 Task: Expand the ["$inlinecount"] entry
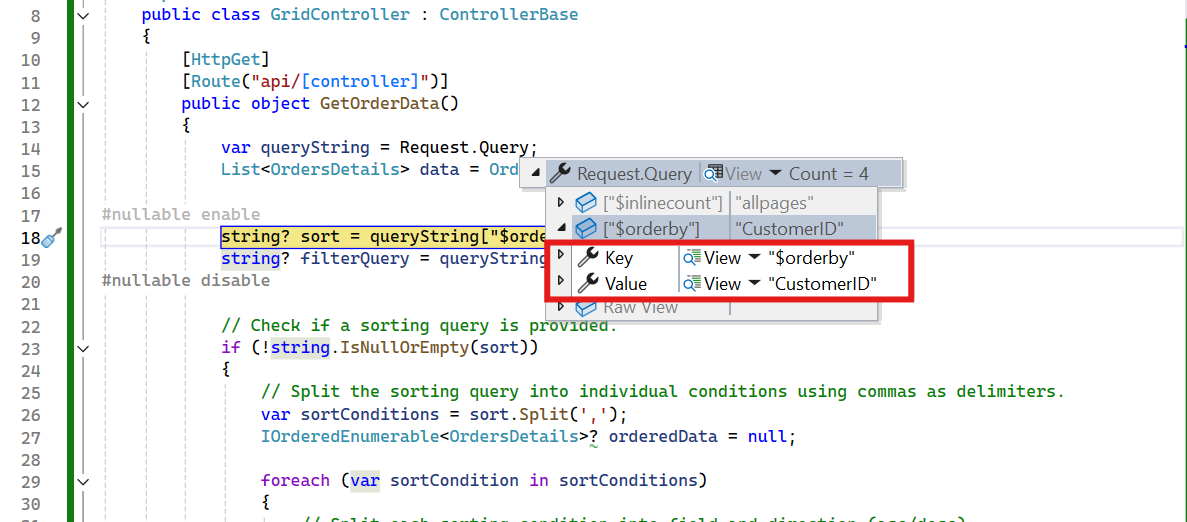click(560, 203)
